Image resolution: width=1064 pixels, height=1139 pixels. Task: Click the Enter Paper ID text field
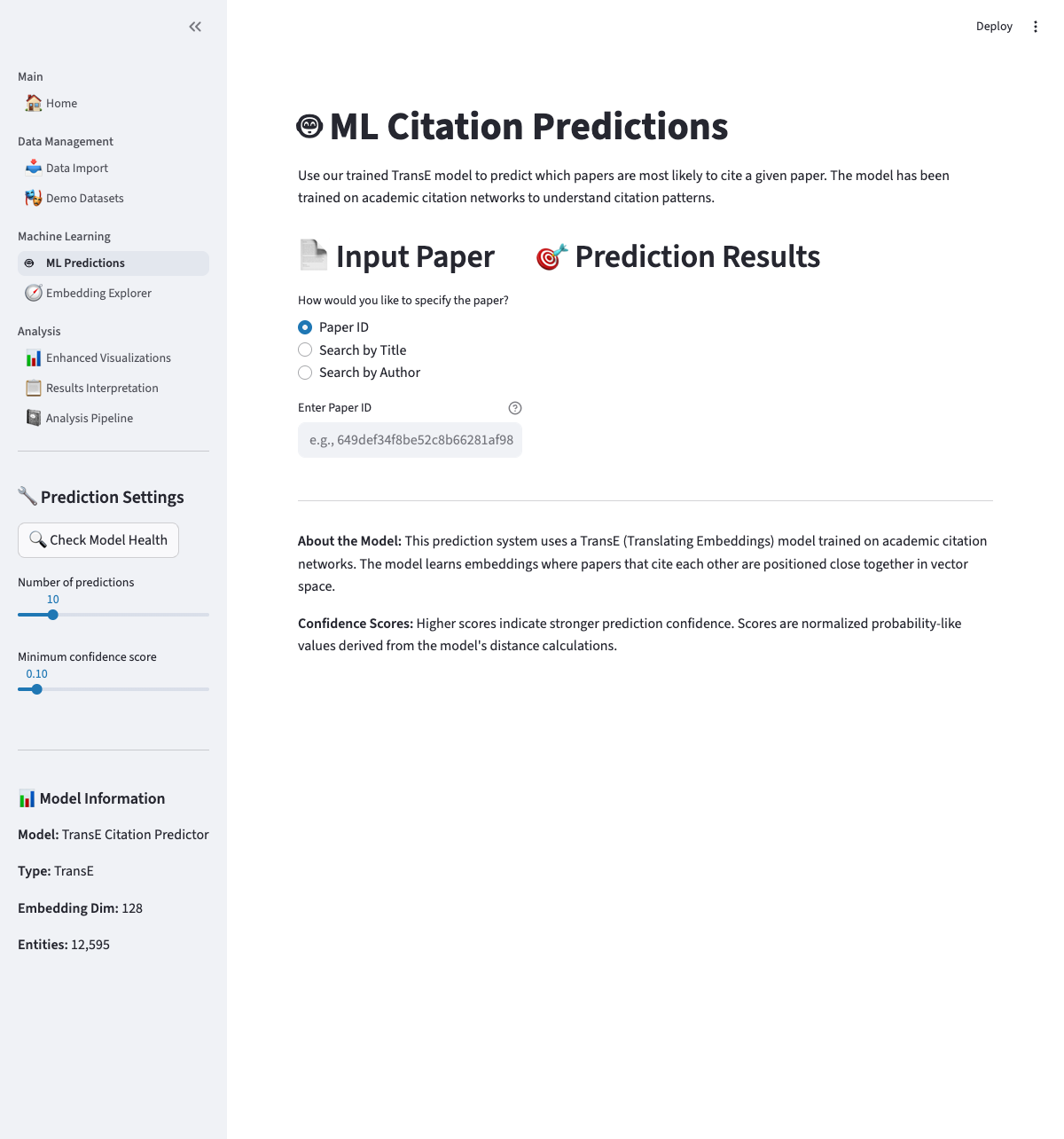pyautogui.click(x=410, y=440)
